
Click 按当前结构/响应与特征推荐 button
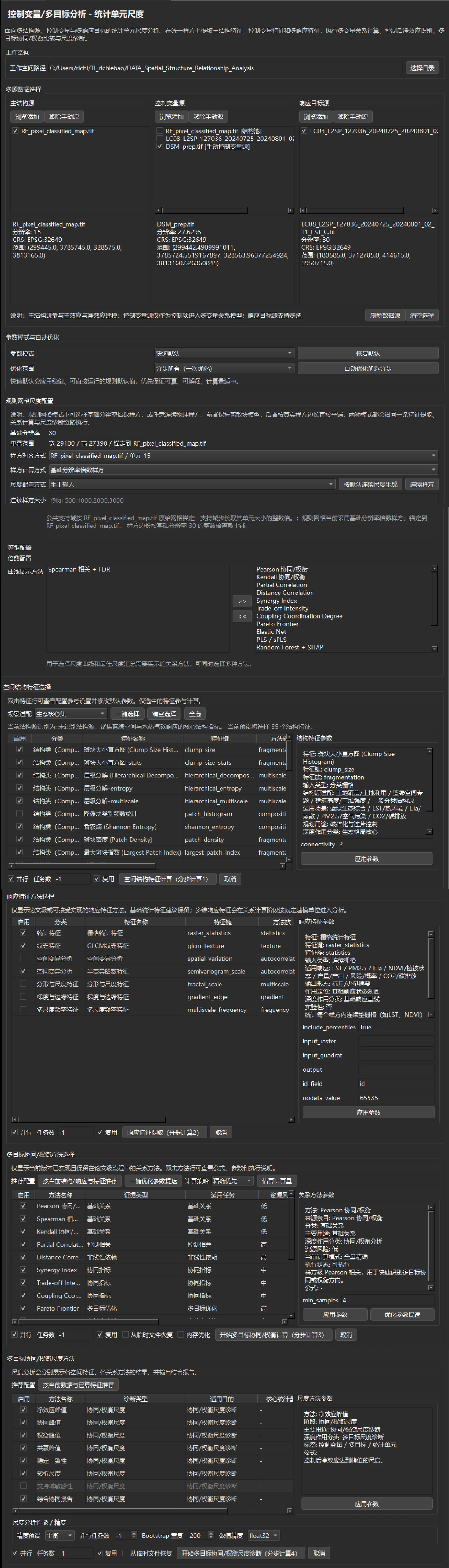(79, 1181)
